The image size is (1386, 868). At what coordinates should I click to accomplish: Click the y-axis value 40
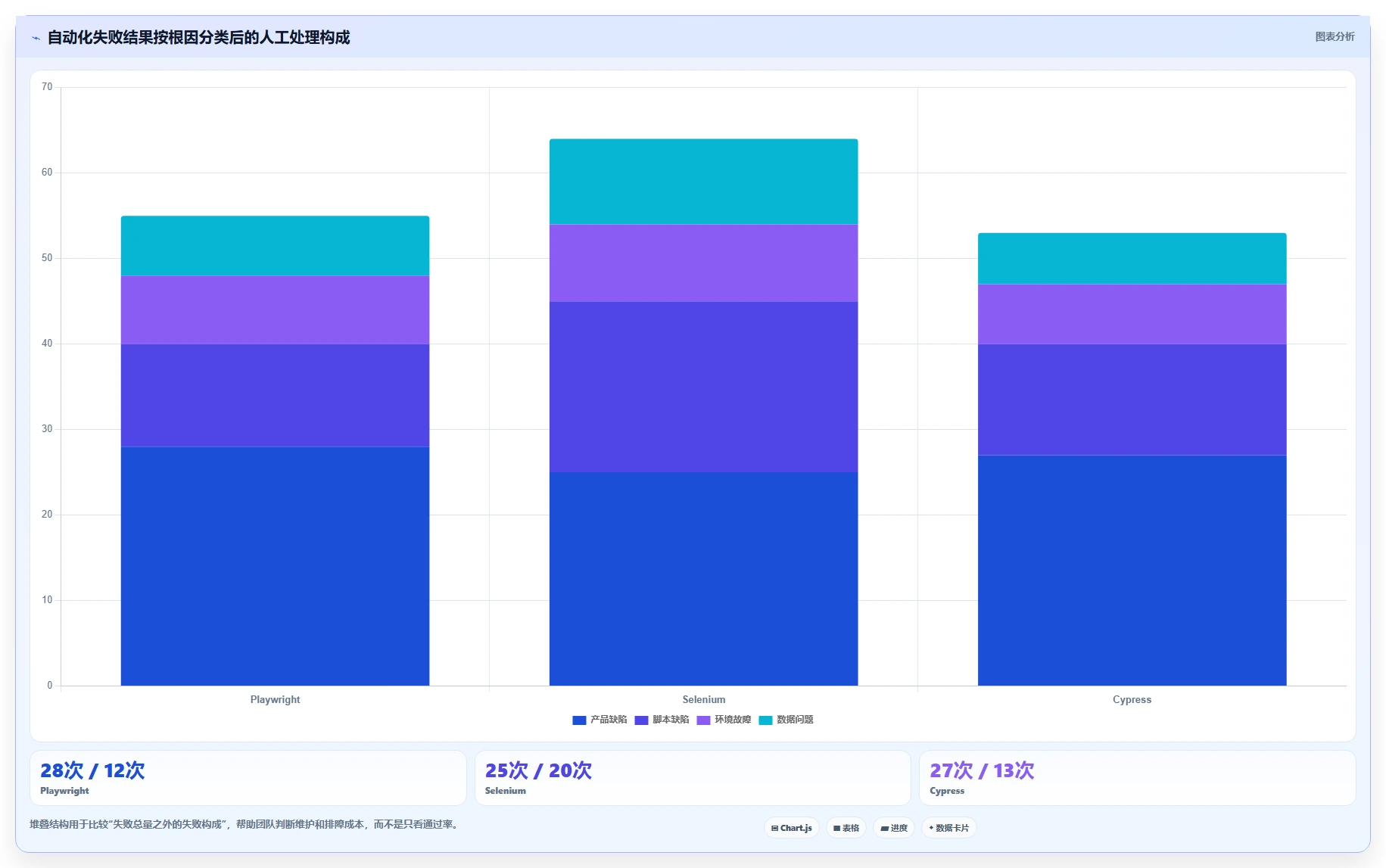click(47, 344)
